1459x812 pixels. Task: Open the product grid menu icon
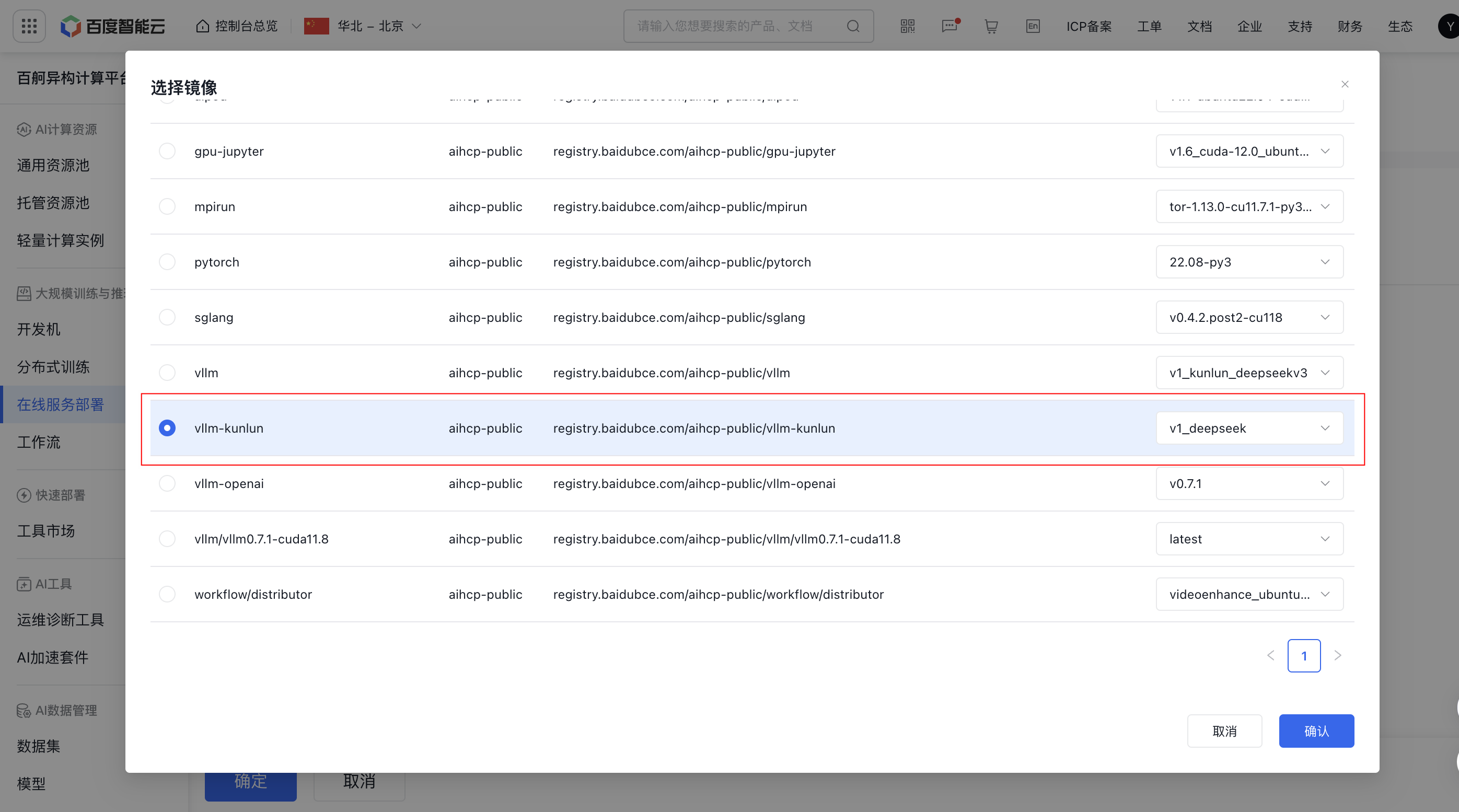(x=29, y=26)
